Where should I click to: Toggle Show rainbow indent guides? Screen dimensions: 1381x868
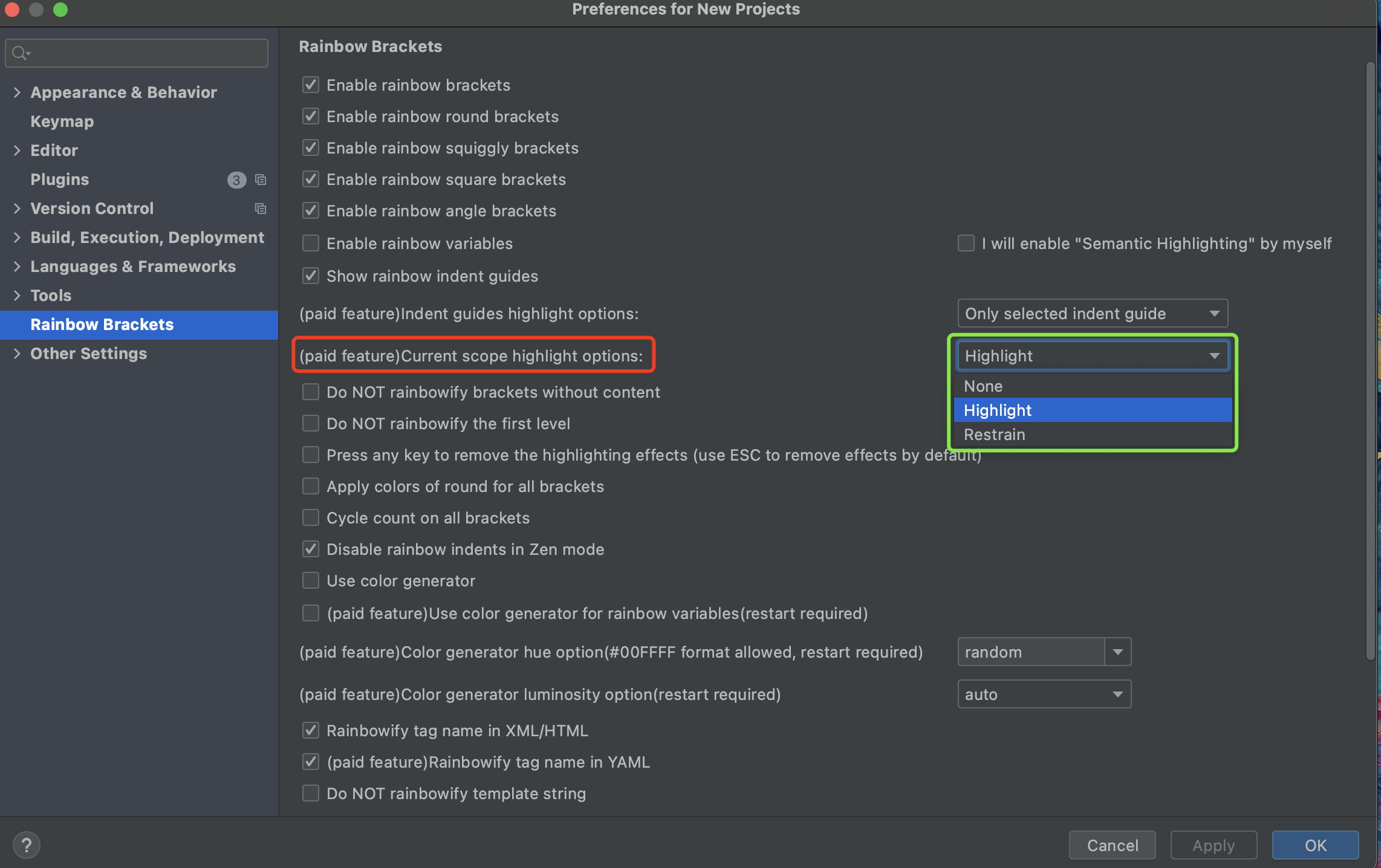point(311,276)
